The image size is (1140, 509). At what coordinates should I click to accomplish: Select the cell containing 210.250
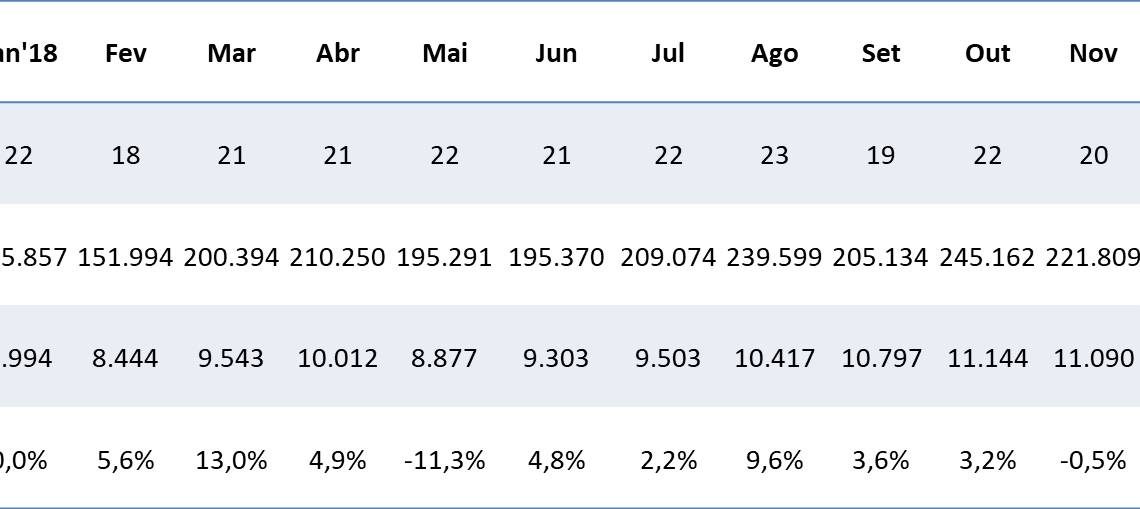click(338, 258)
